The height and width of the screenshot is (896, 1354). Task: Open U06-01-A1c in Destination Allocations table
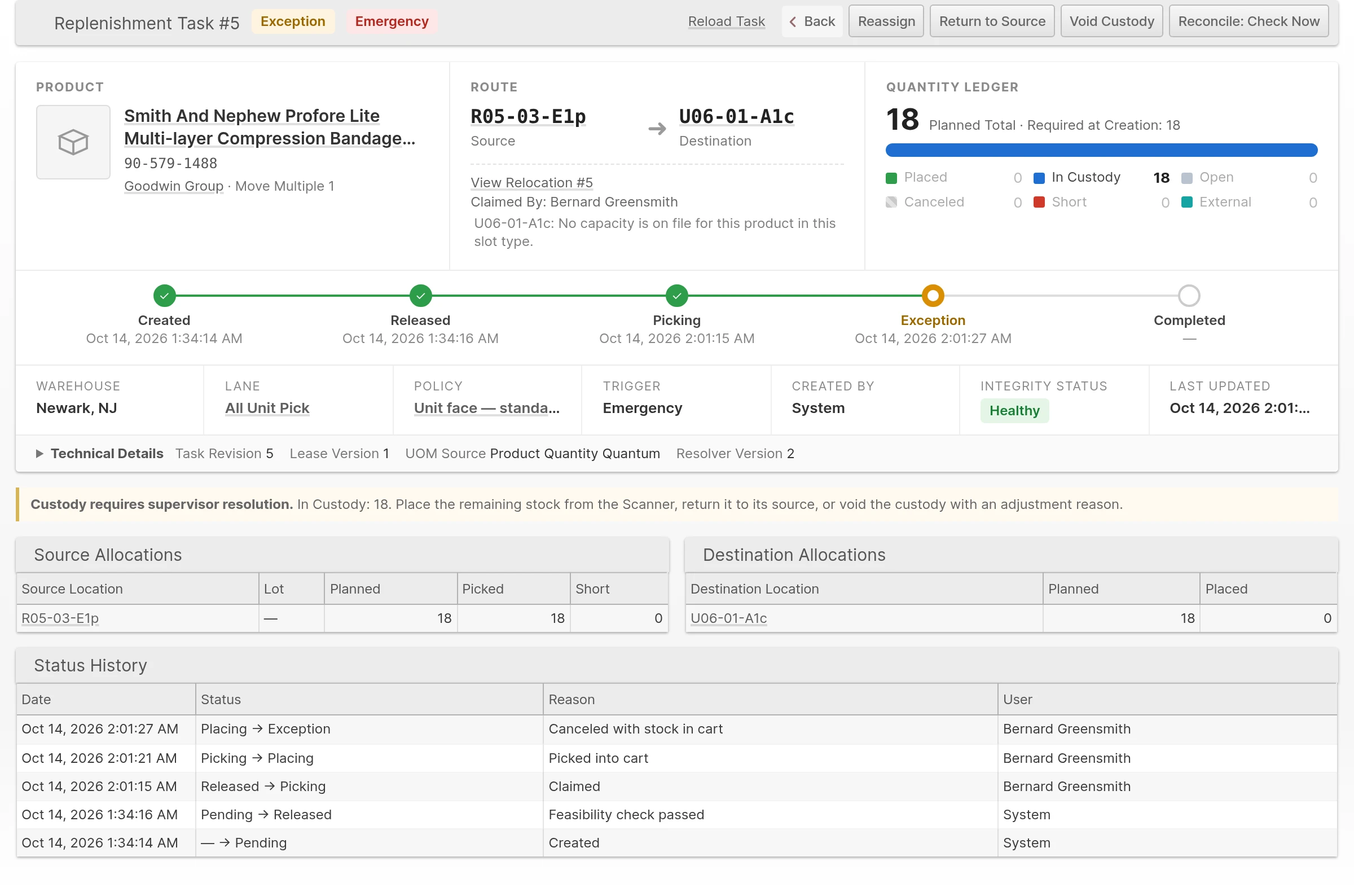(728, 618)
